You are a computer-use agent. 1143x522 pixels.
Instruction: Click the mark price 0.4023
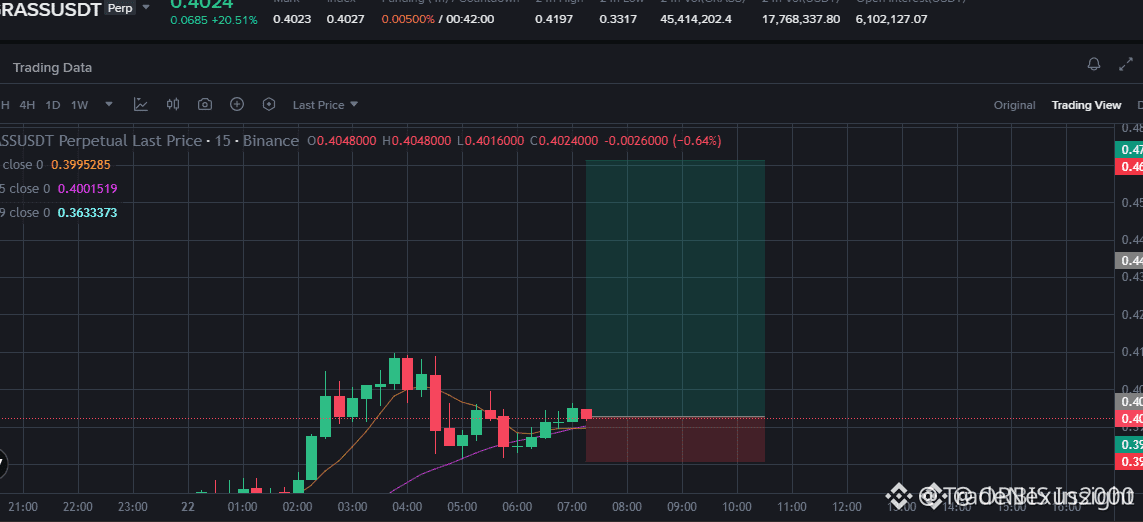click(292, 19)
